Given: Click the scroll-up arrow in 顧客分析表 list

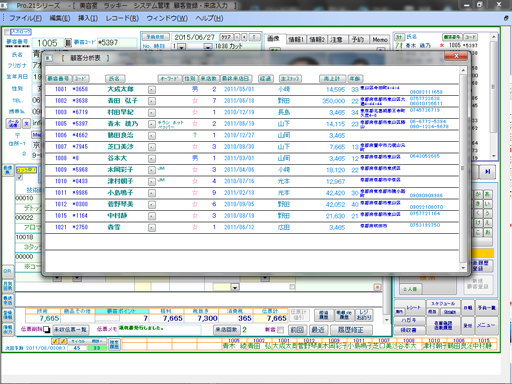Looking at the screenshot, I should coord(463,70).
